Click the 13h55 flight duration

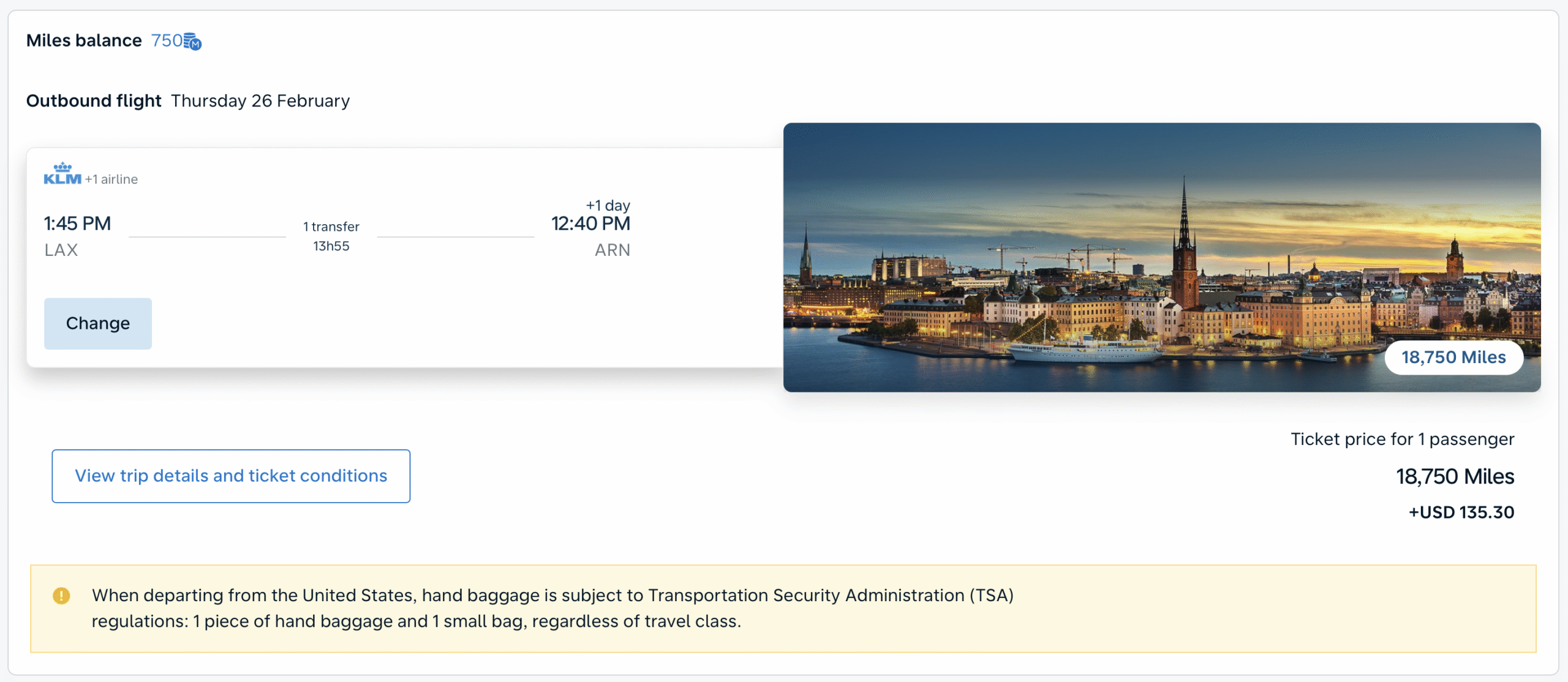point(331,246)
